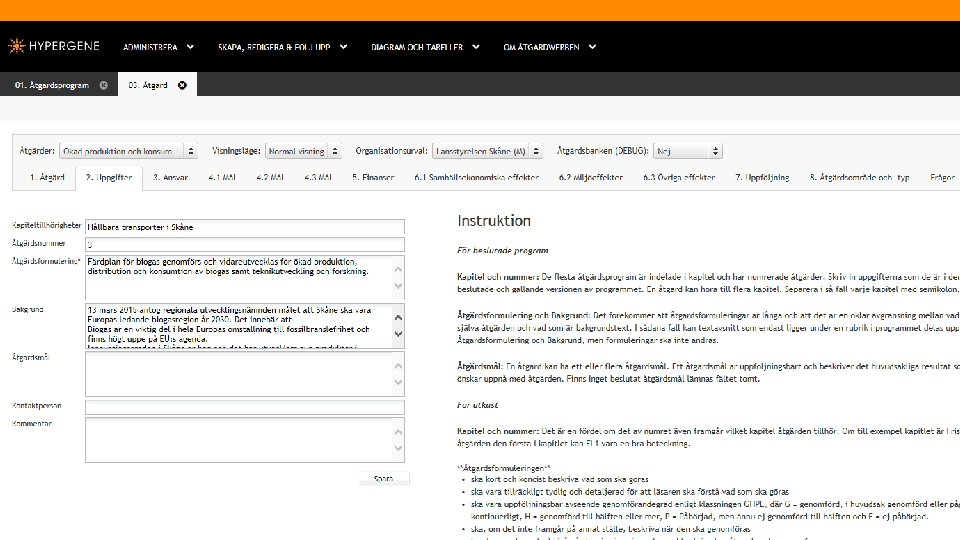The height and width of the screenshot is (540, 960).
Task: Change Visningsläge dropdown selection
Action: 303,151
